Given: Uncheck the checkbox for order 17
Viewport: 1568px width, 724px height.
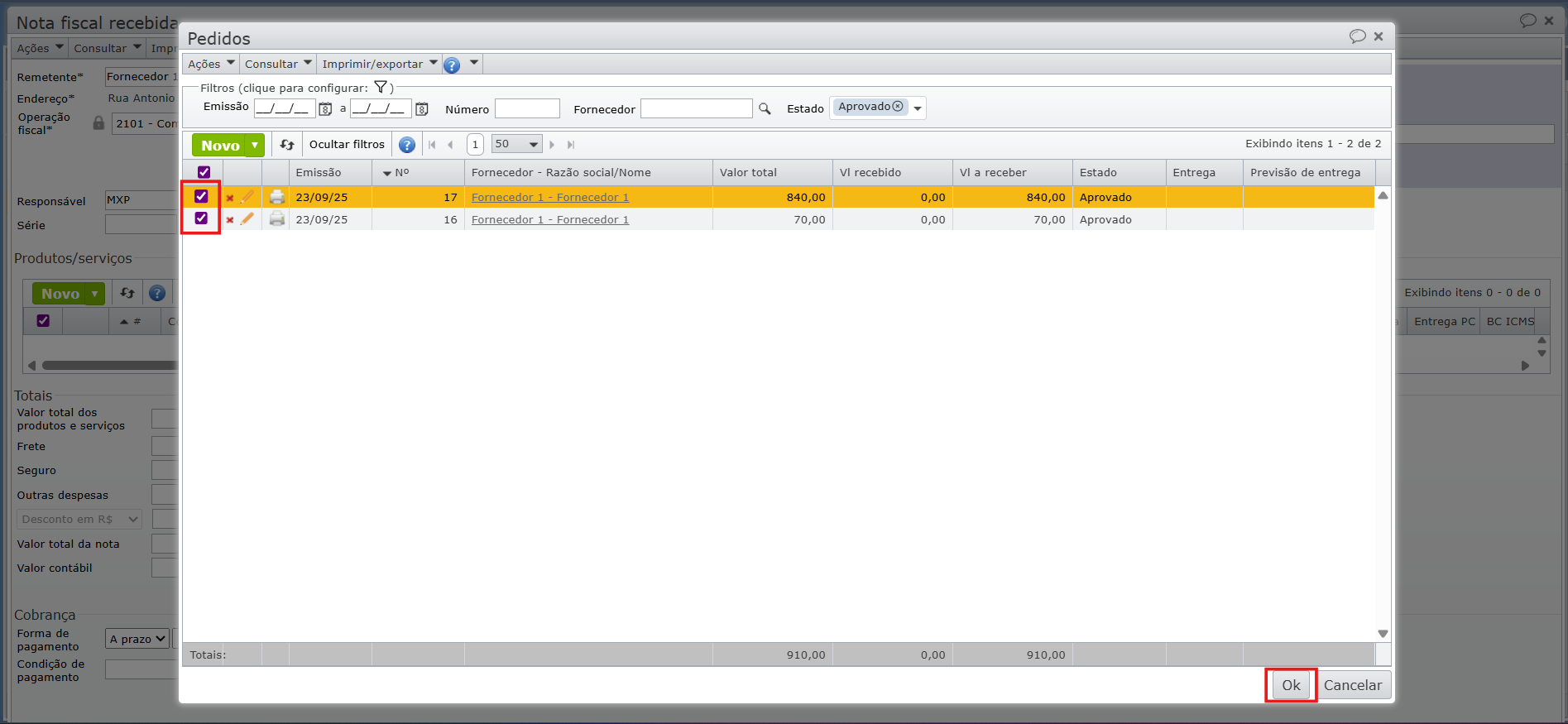Looking at the screenshot, I should point(201,196).
